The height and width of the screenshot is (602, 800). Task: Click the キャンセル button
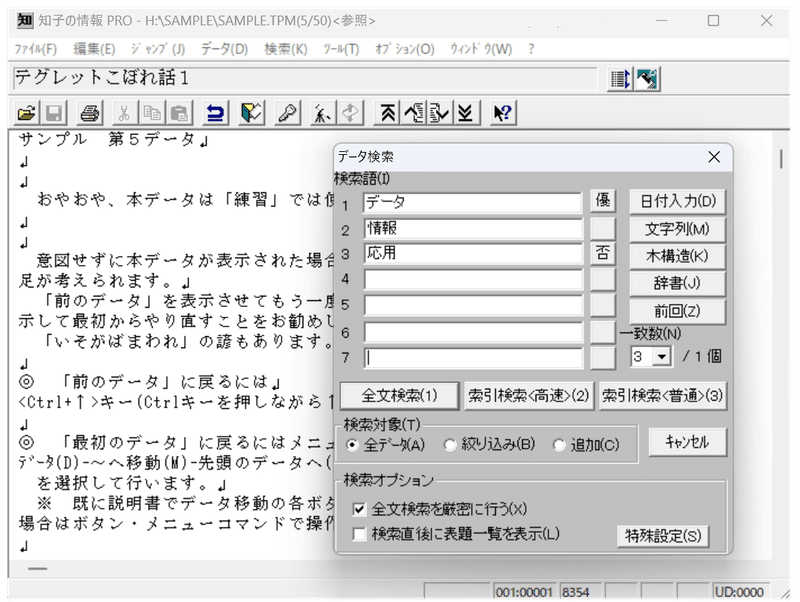click(x=687, y=442)
